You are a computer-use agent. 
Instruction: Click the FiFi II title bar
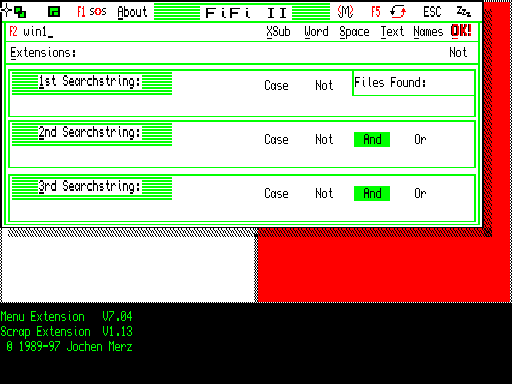[x=242, y=13]
